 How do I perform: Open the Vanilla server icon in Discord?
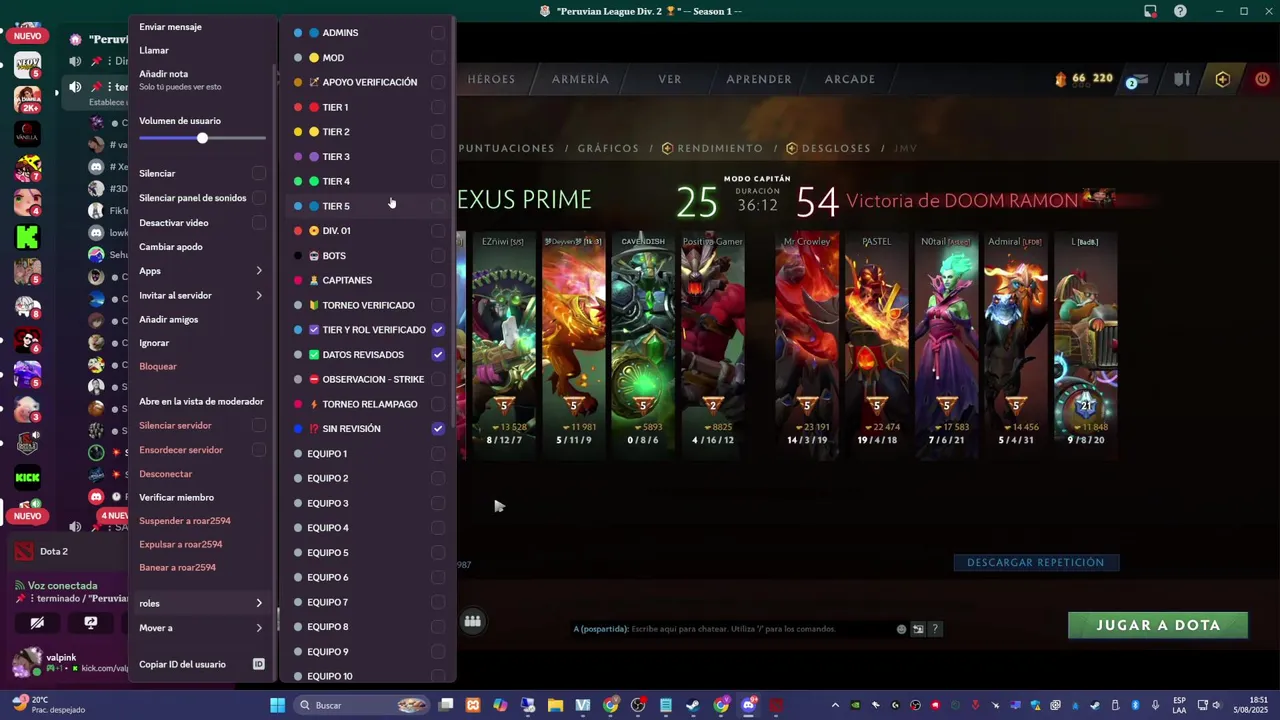[x=27, y=133]
